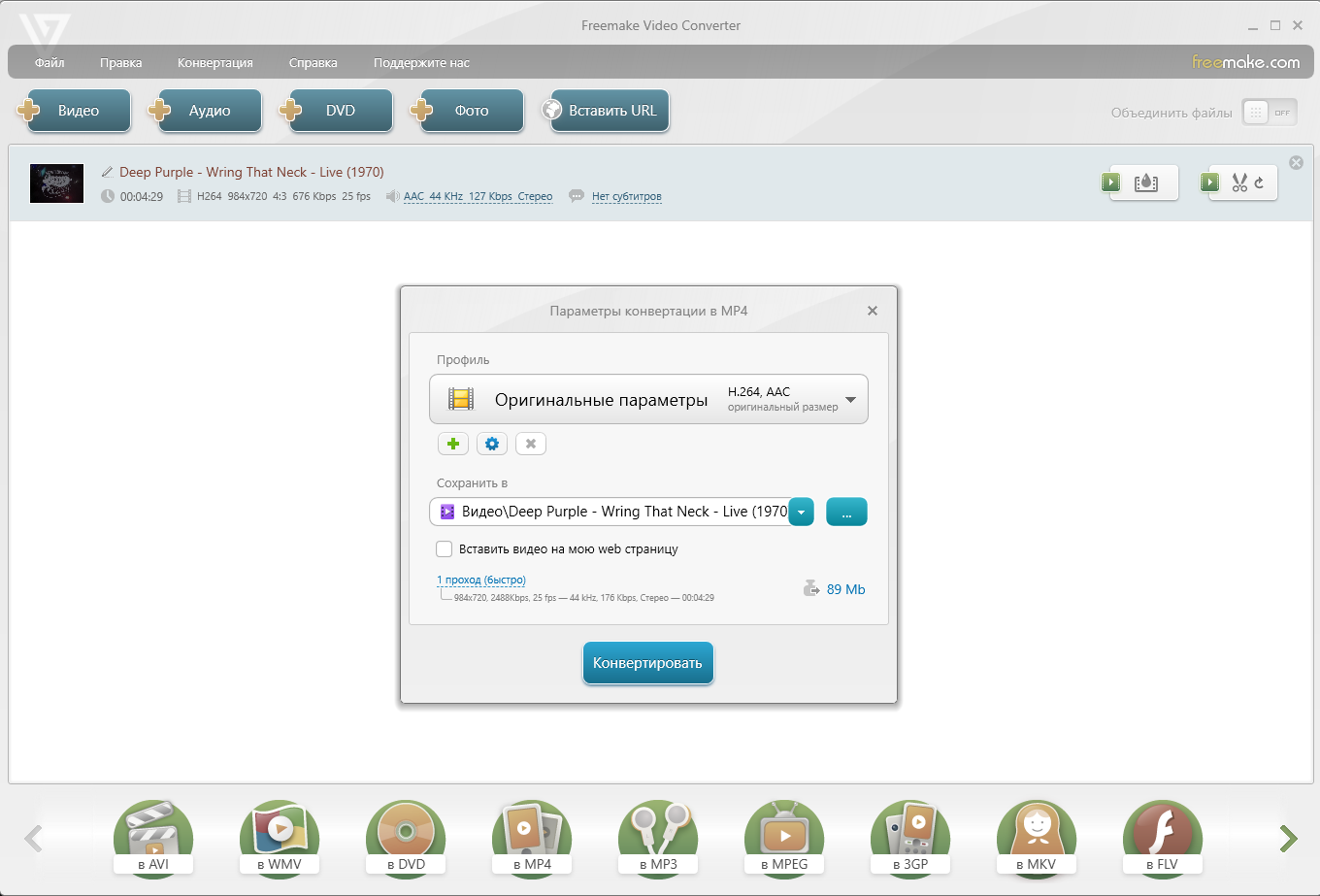Viewport: 1320px width, 896px height.
Task: Click the 89 Mb output size link
Action: (845, 589)
